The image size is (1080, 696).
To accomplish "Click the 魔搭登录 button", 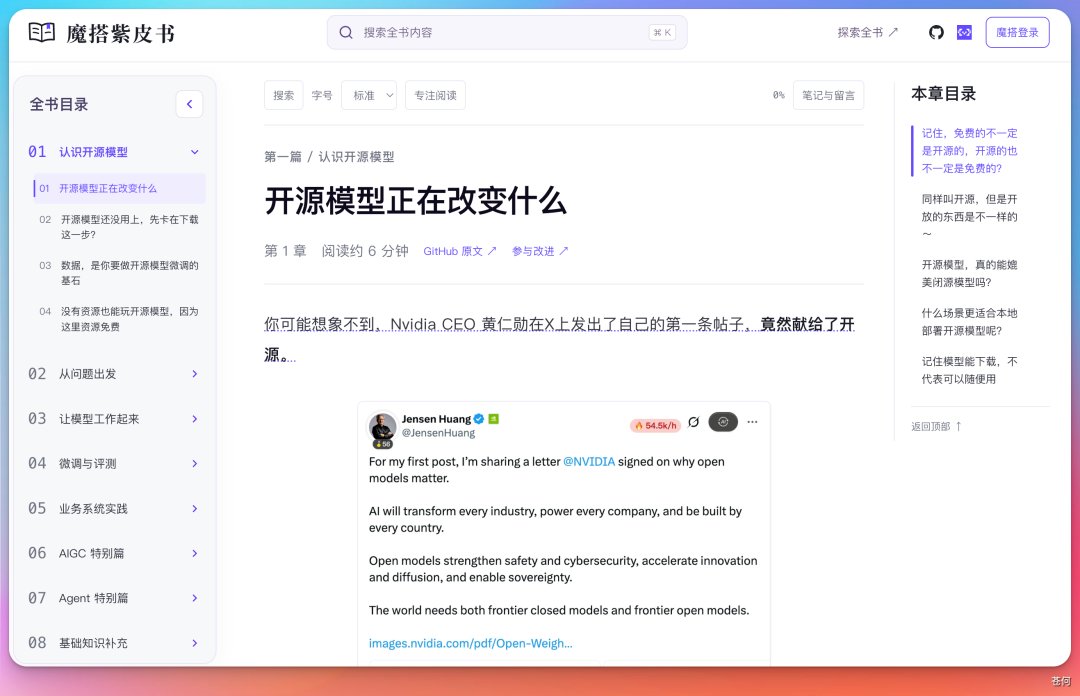I will (1017, 32).
